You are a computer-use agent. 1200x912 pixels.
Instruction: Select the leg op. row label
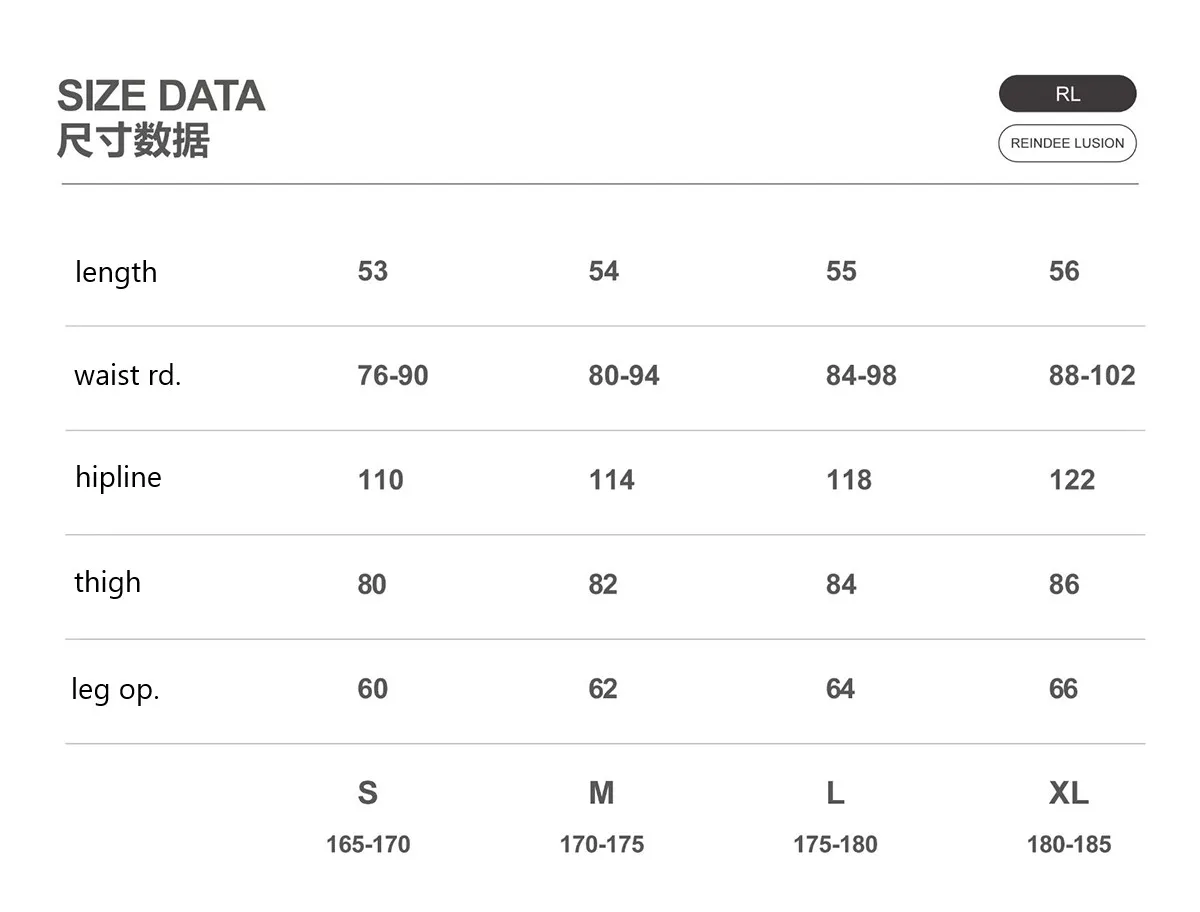116,689
